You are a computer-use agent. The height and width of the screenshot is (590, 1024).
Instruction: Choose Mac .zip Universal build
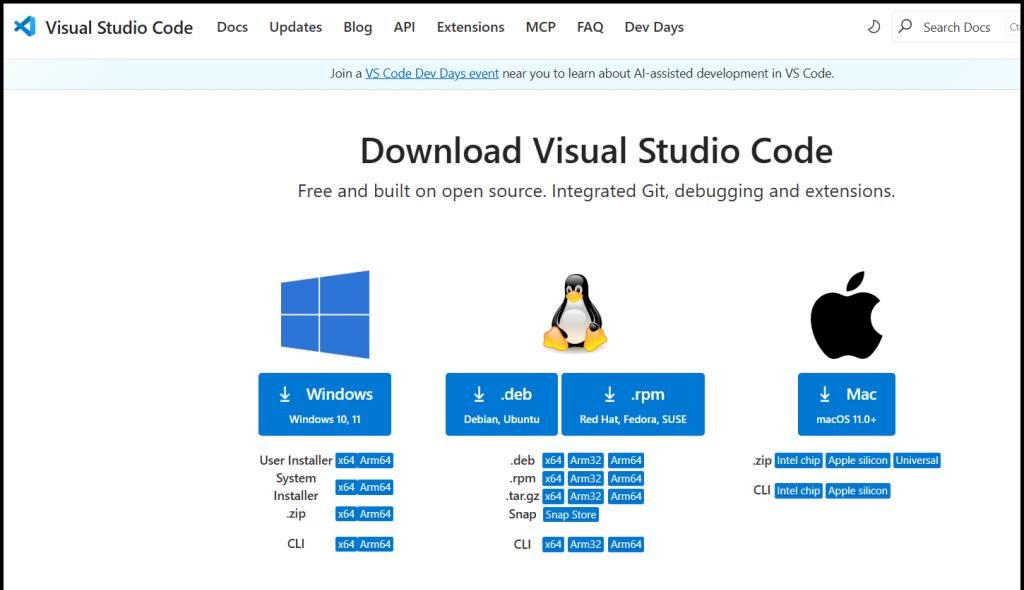point(917,461)
